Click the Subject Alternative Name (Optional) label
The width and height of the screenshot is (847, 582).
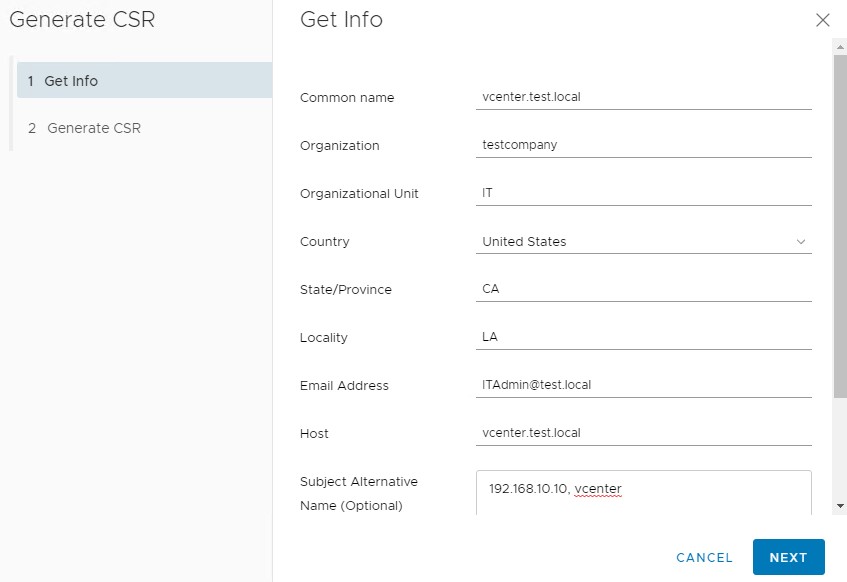click(x=358, y=493)
